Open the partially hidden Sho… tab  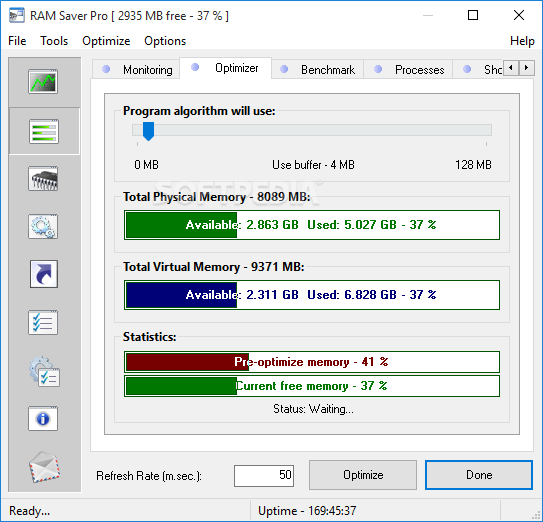click(x=478, y=69)
